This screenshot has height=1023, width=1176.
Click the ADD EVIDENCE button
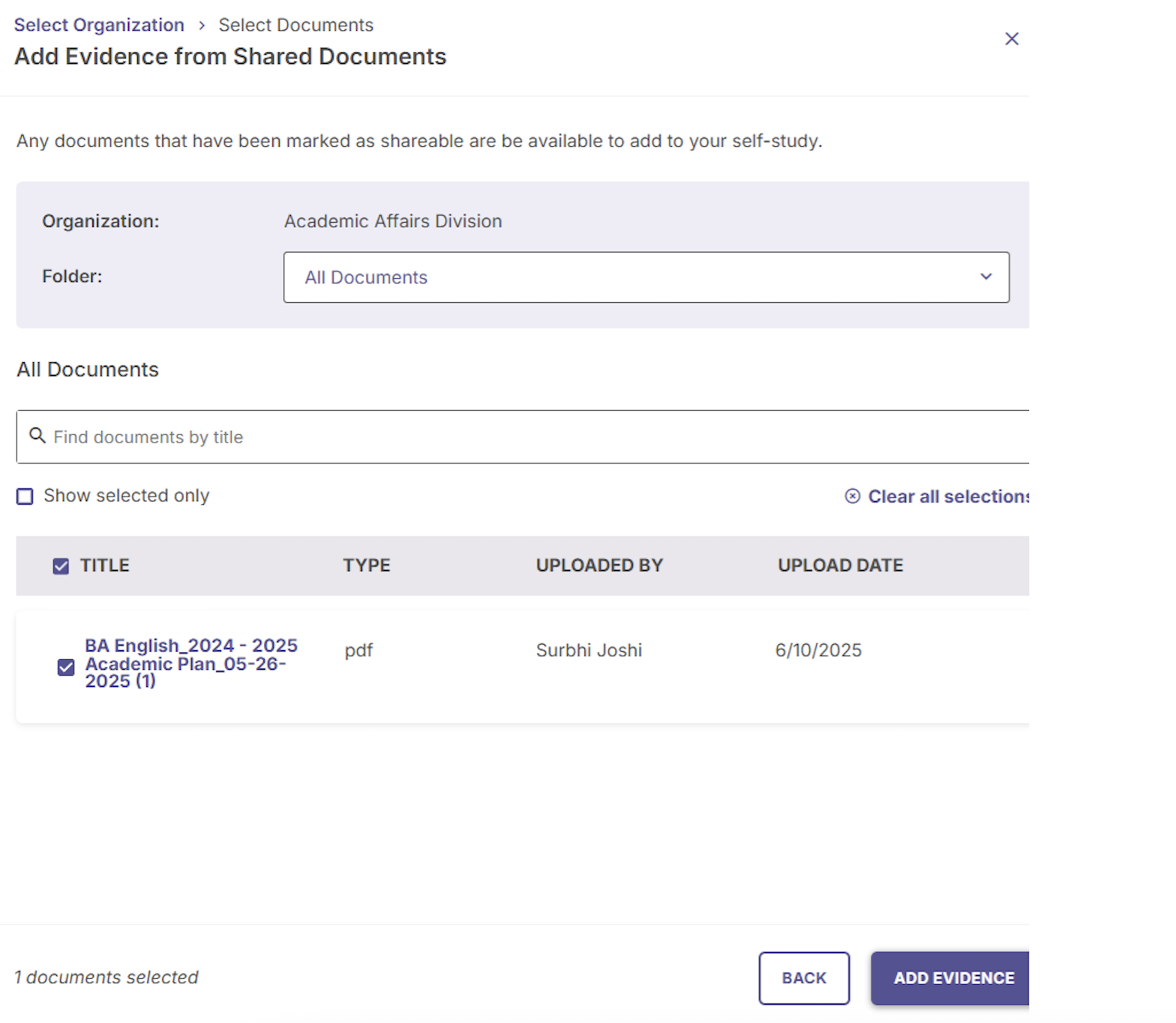click(x=950, y=978)
